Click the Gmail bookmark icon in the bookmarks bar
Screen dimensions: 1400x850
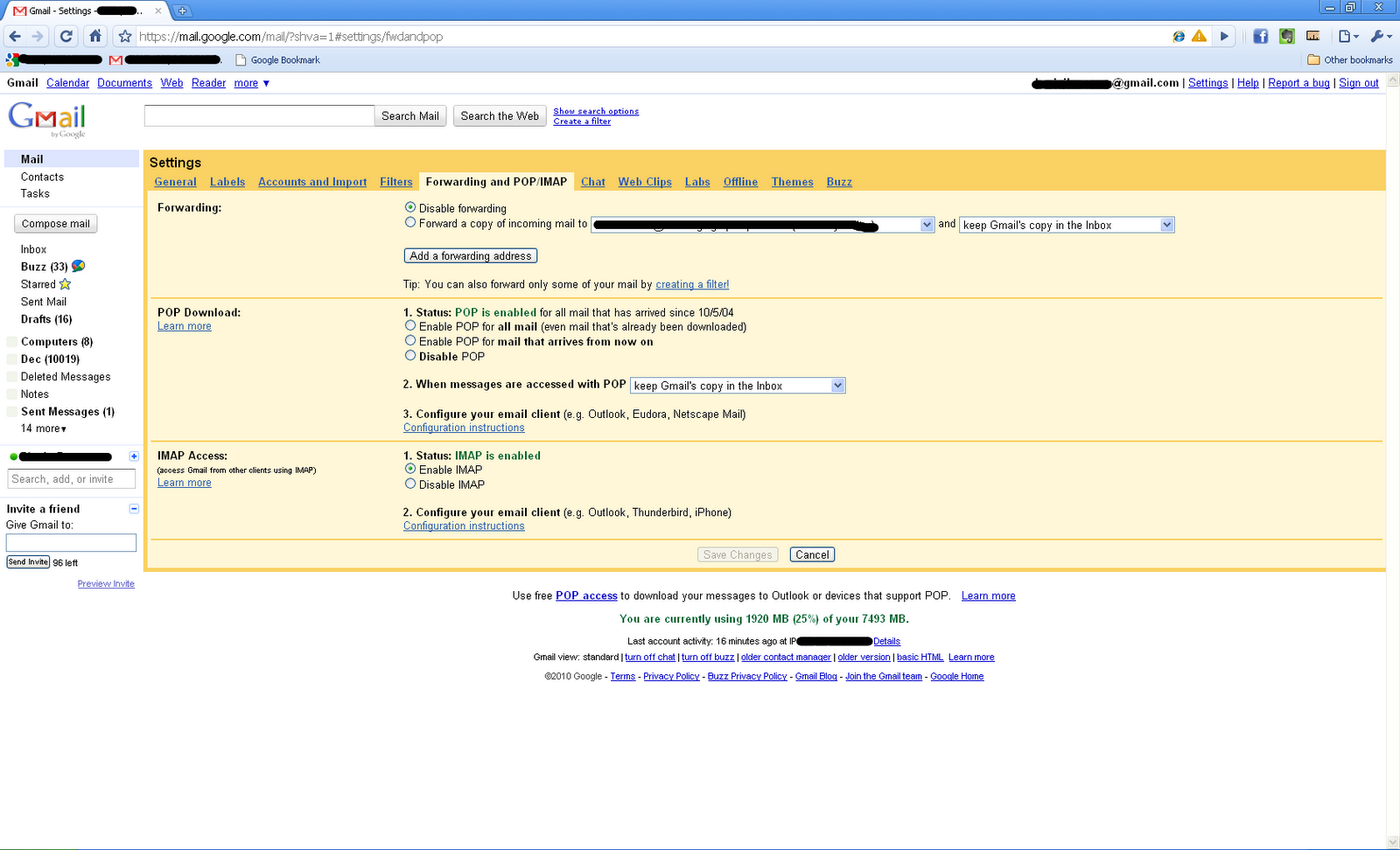pyautogui.click(x=115, y=60)
